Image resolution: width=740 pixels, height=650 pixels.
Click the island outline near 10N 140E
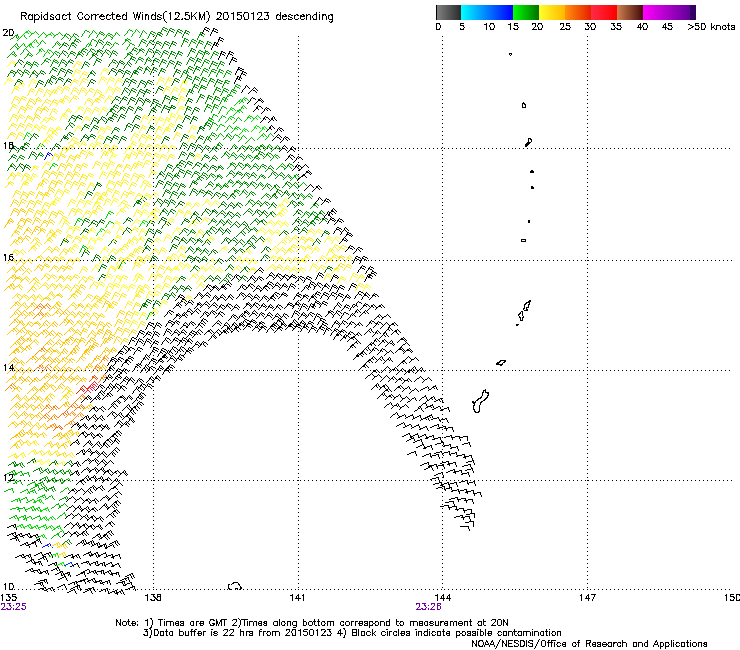[x=235, y=586]
